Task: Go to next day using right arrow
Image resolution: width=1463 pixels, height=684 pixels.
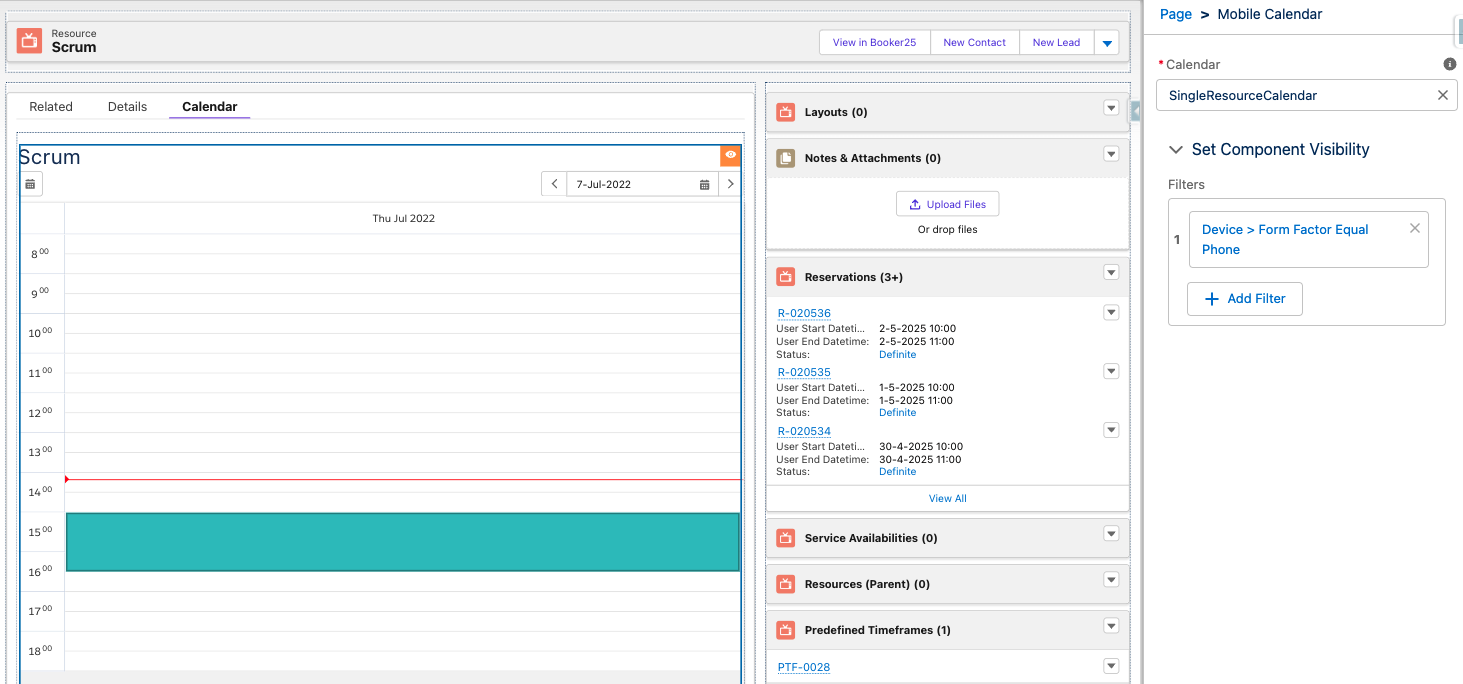Action: [730, 184]
